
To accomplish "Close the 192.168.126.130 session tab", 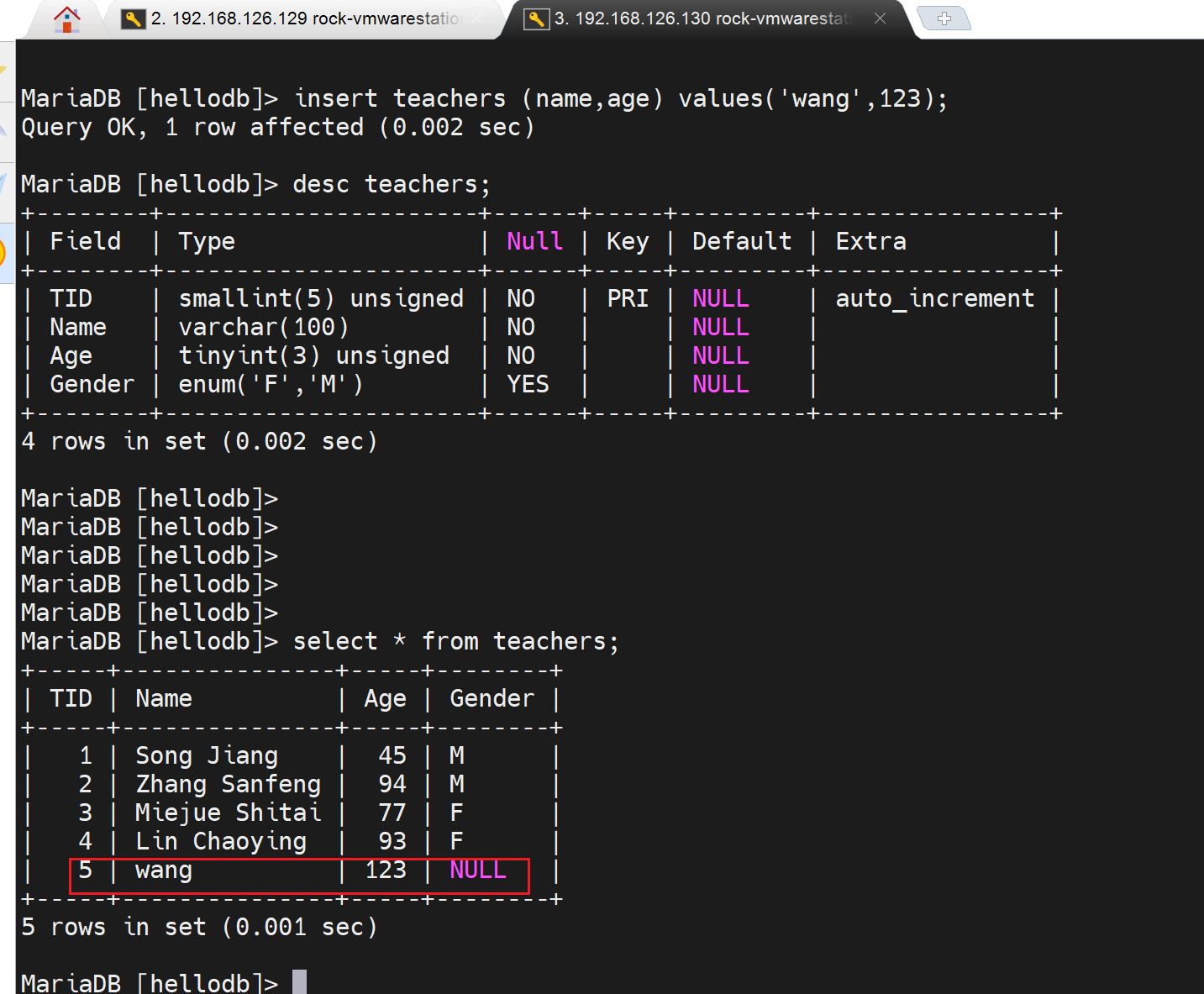I will pos(880,18).
